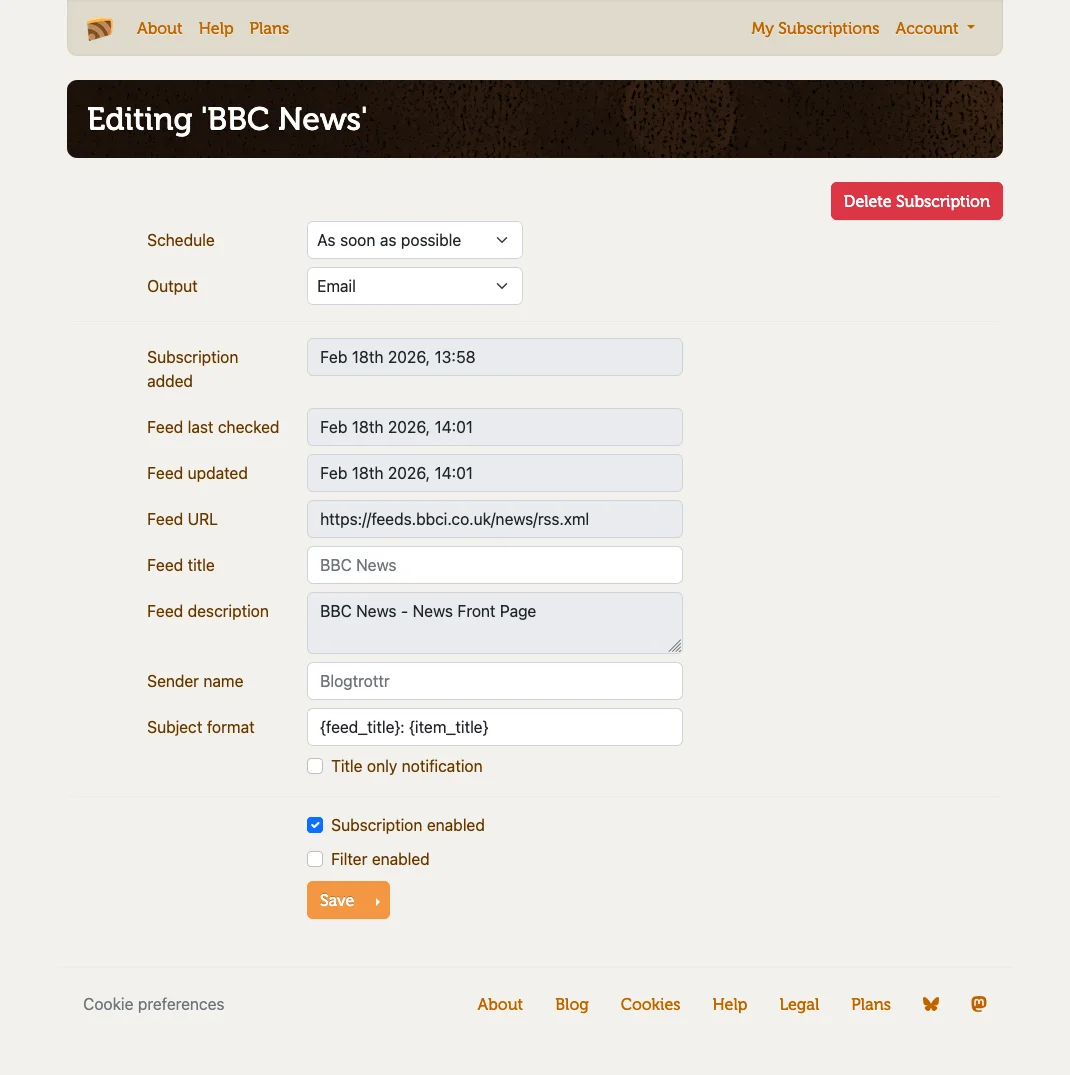Image resolution: width=1070 pixels, height=1075 pixels.
Task: Open the Output dropdown showing Email
Action: pyautogui.click(x=414, y=286)
